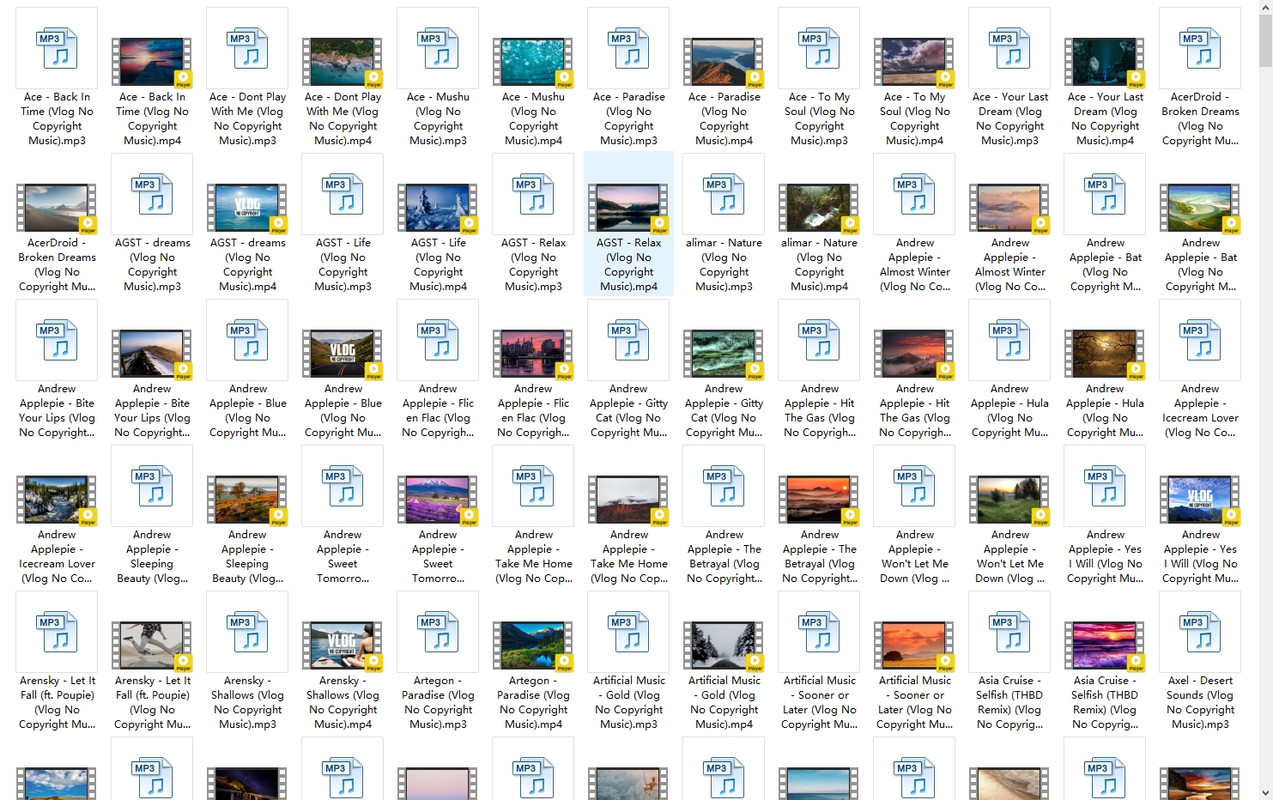Select the Arensky - Let It Fall MP3 icon
Image resolution: width=1273 pixels, height=800 pixels.
(57, 632)
